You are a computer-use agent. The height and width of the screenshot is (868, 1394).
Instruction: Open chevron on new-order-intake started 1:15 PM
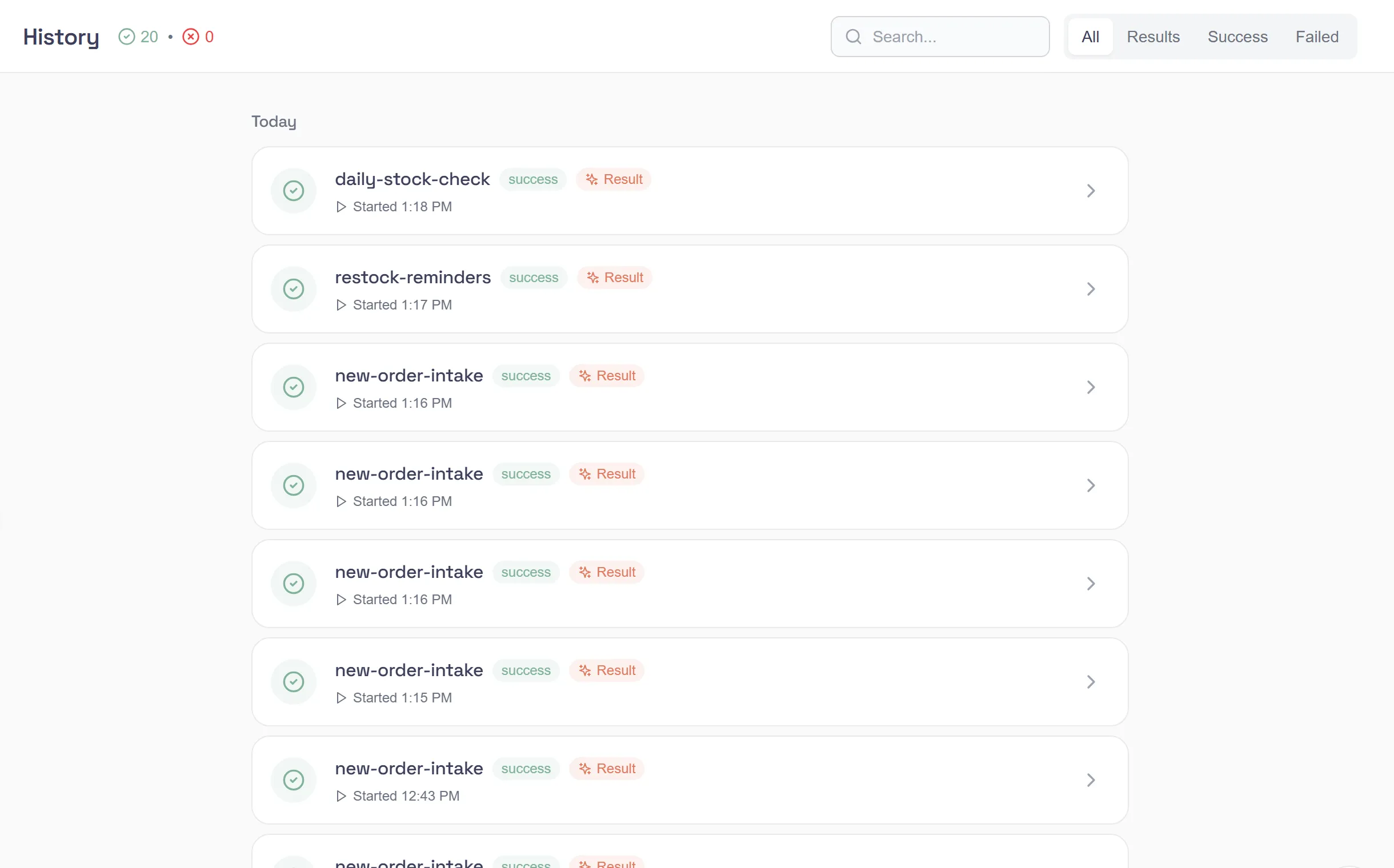click(x=1091, y=681)
